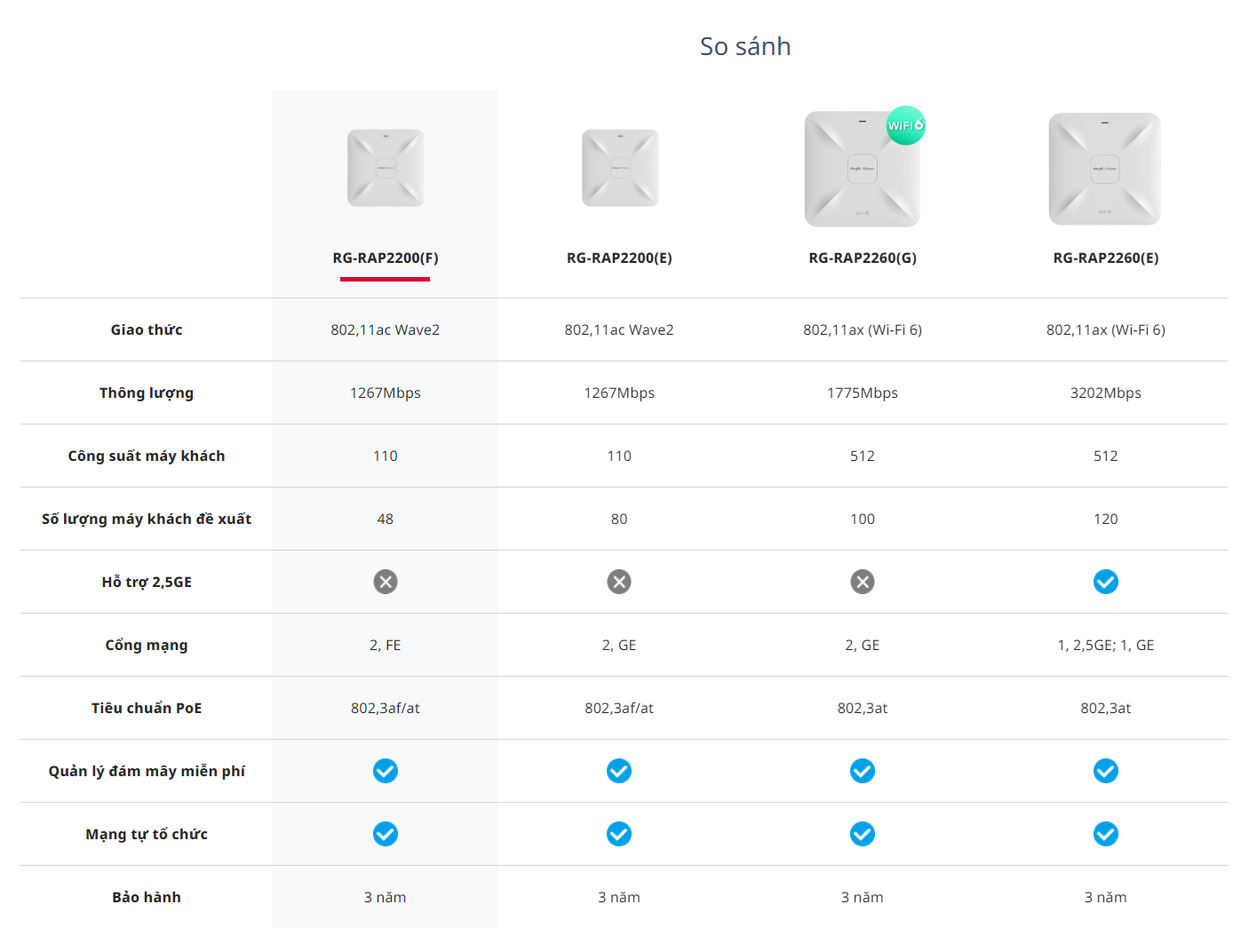Click "802,11ac Wave2" in the RG-RAP2200(E) column

point(619,329)
